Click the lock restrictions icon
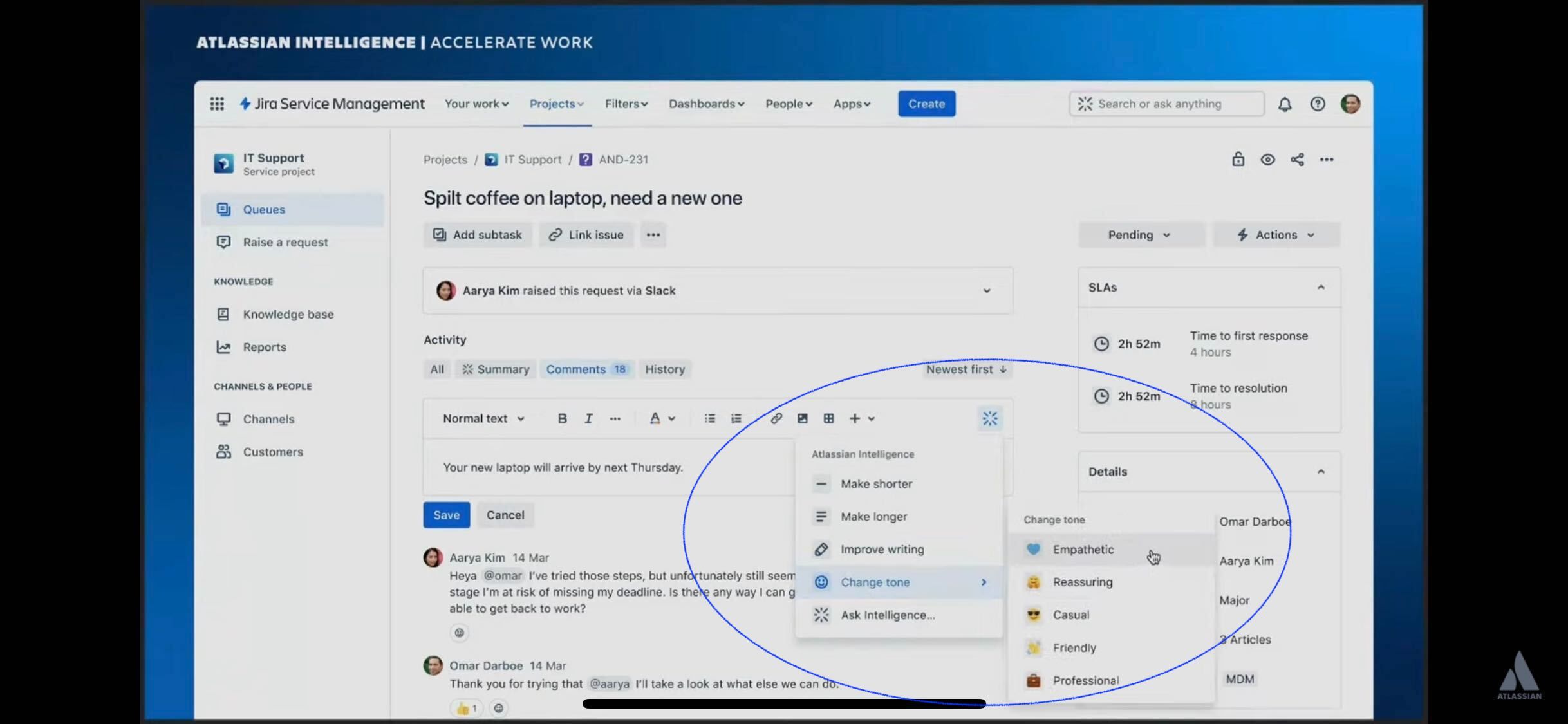The width and height of the screenshot is (1568, 724). point(1238,159)
